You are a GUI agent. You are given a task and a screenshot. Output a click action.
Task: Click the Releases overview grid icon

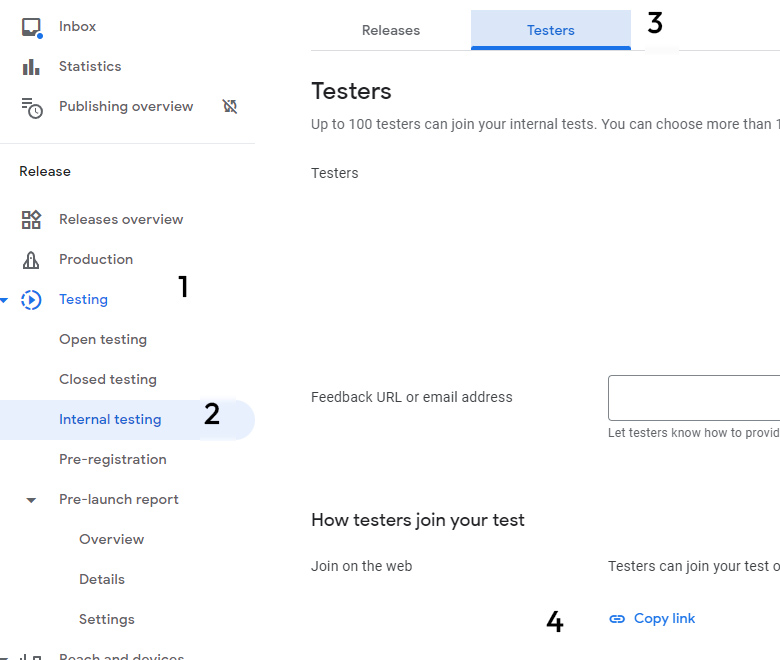[x=31, y=219]
